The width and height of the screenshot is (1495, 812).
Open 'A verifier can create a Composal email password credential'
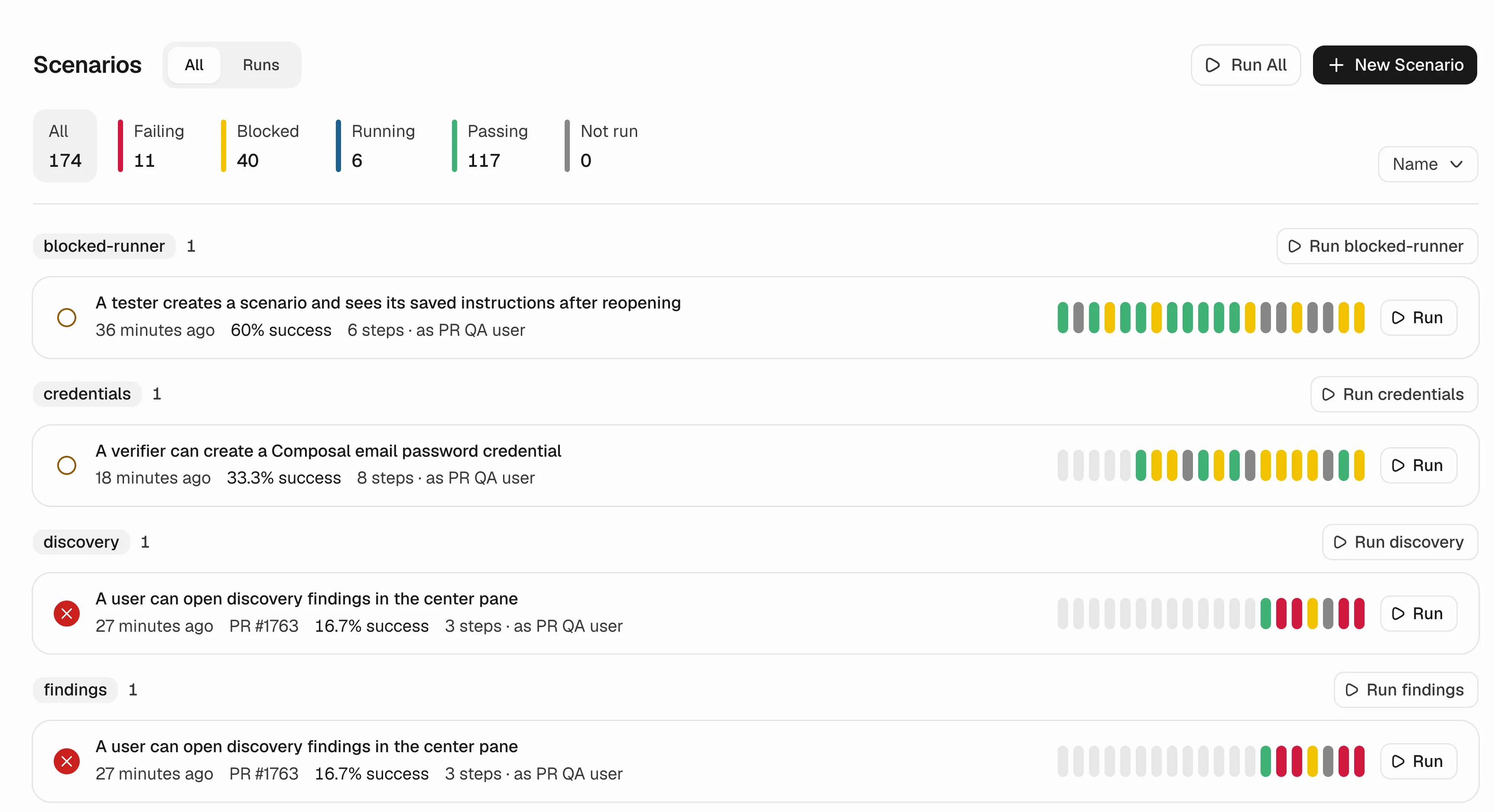coord(328,451)
